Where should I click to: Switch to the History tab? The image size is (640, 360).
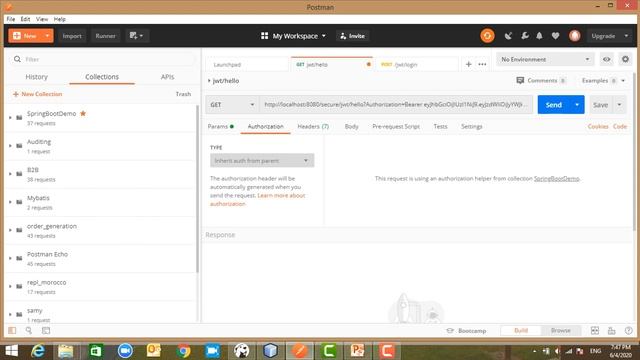click(x=37, y=77)
